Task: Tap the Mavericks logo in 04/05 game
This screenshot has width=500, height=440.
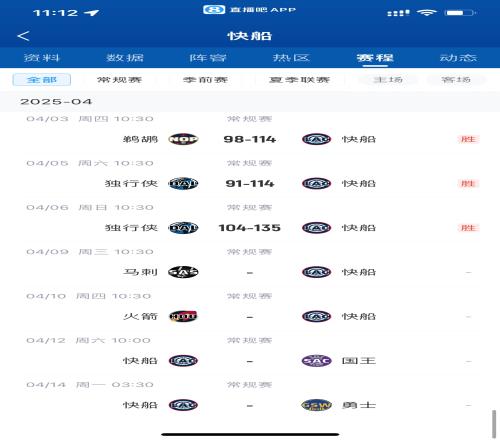Action: coord(183,183)
